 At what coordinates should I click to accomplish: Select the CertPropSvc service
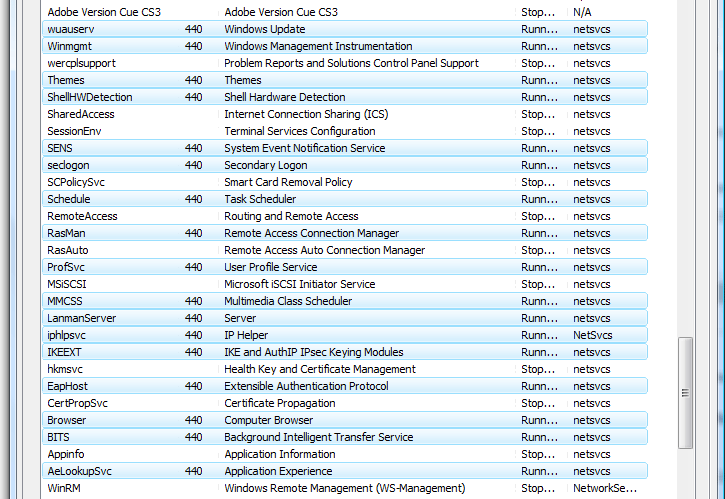(x=344, y=403)
